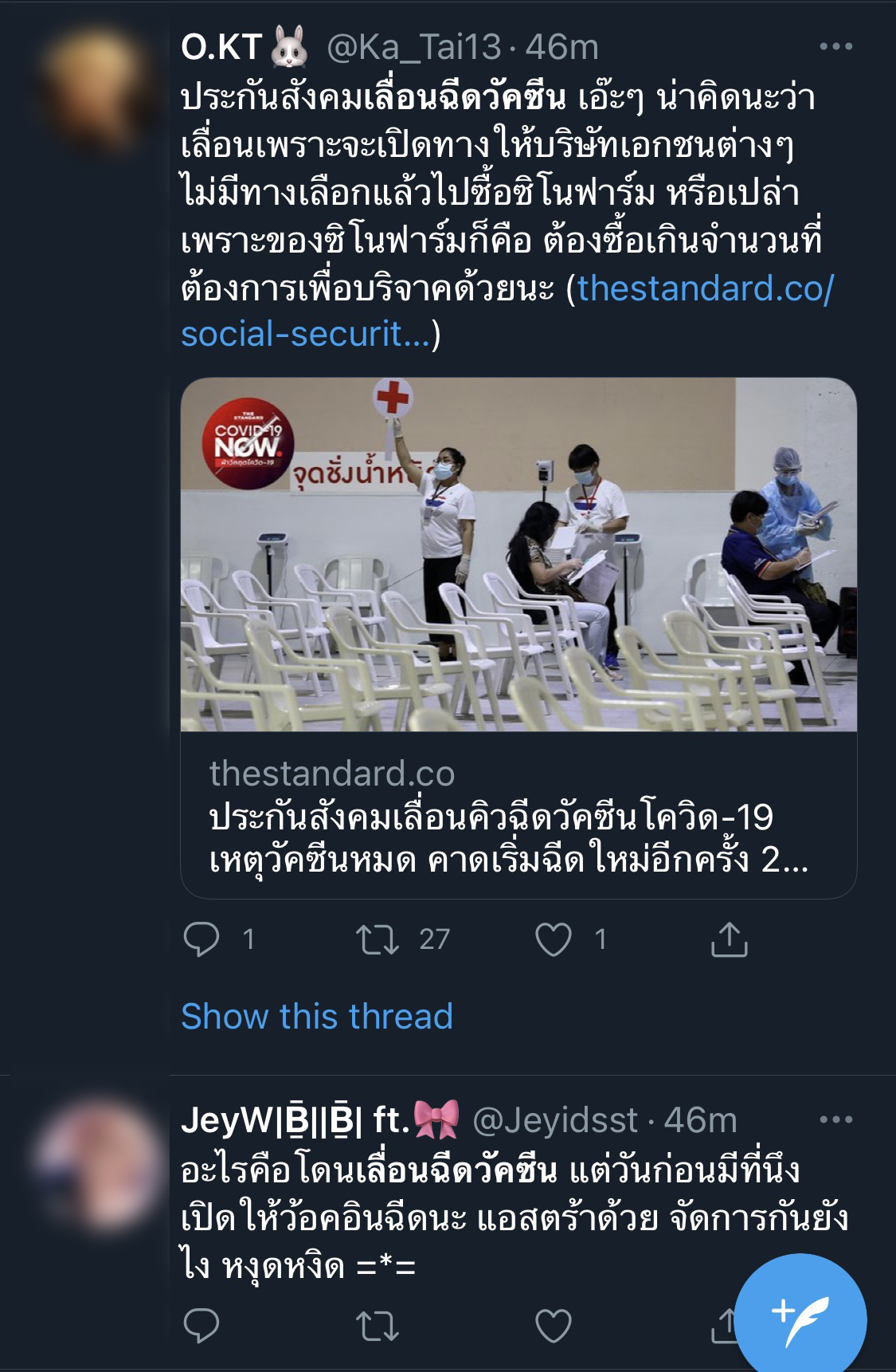Open the @Jeyidsst profile handle

coord(555,1120)
